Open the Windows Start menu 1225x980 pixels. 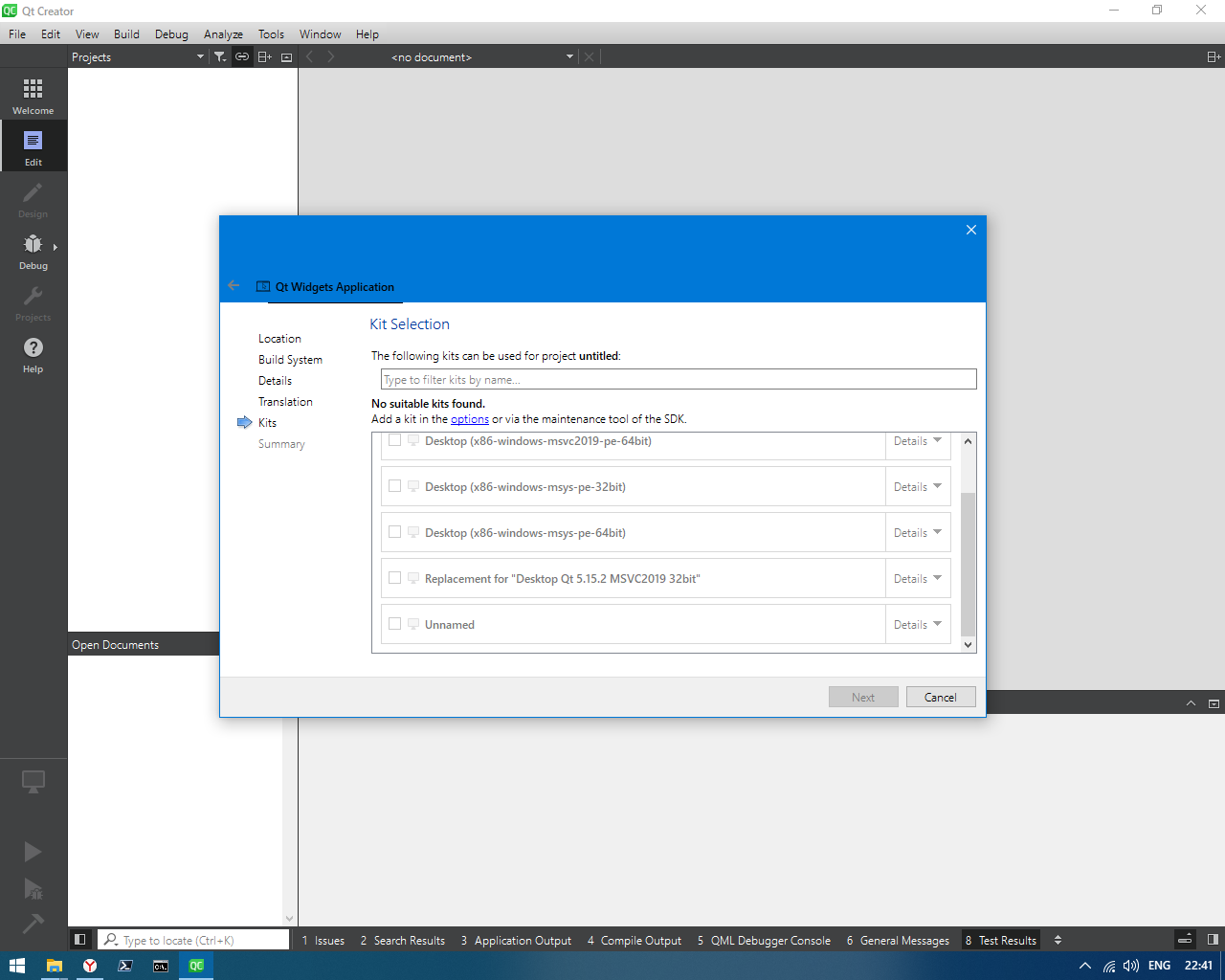pyautogui.click(x=16, y=966)
